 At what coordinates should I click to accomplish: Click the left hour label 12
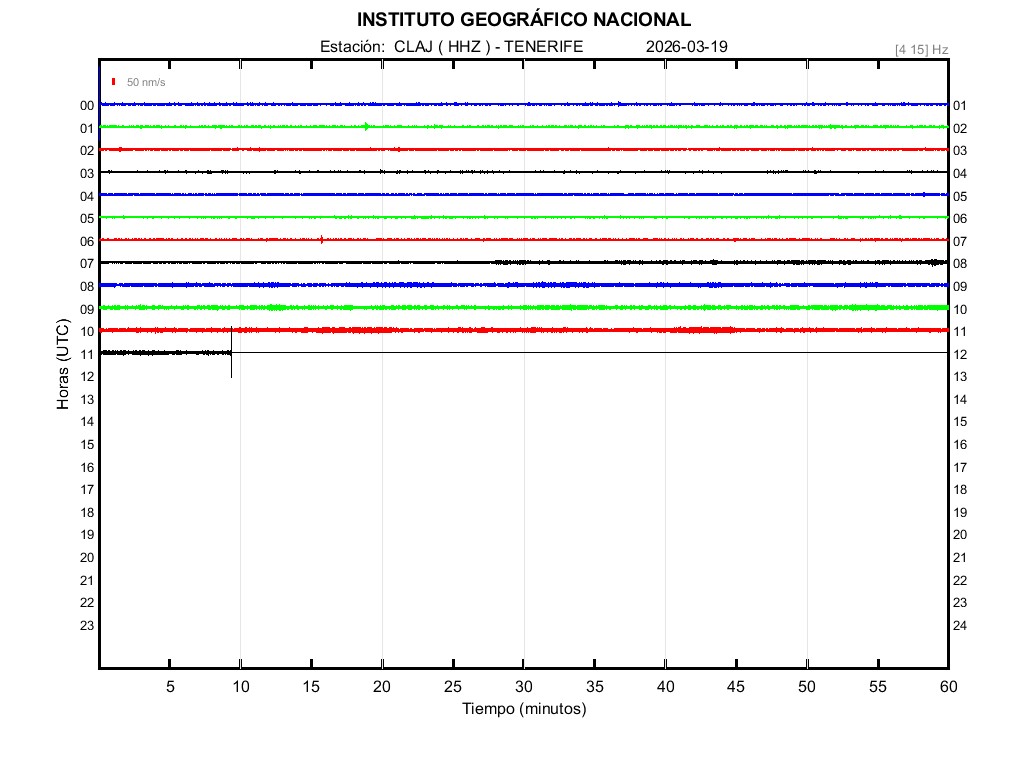[x=87, y=377]
